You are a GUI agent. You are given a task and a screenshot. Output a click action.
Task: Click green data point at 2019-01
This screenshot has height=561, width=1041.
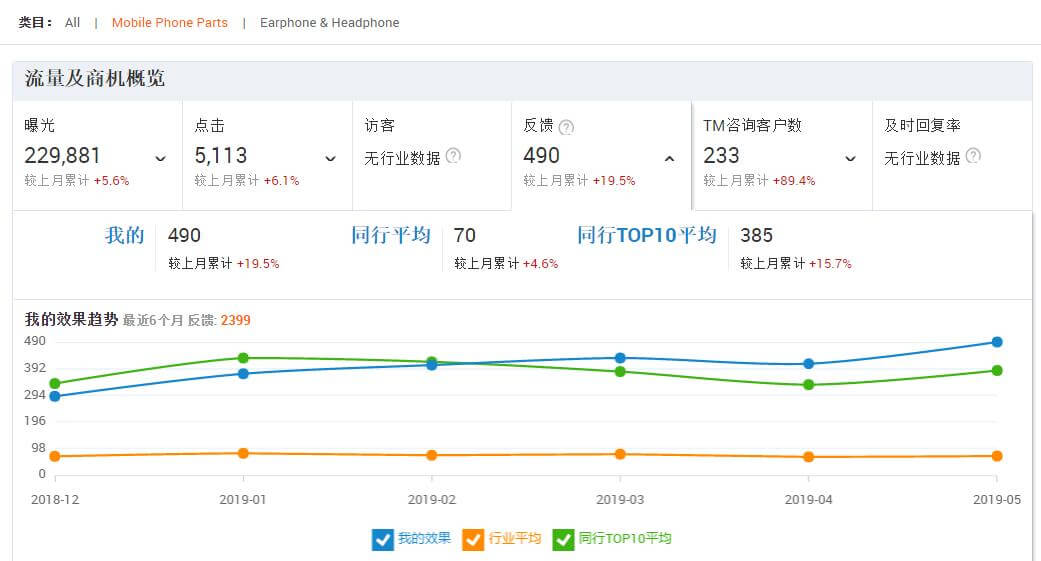tap(243, 358)
